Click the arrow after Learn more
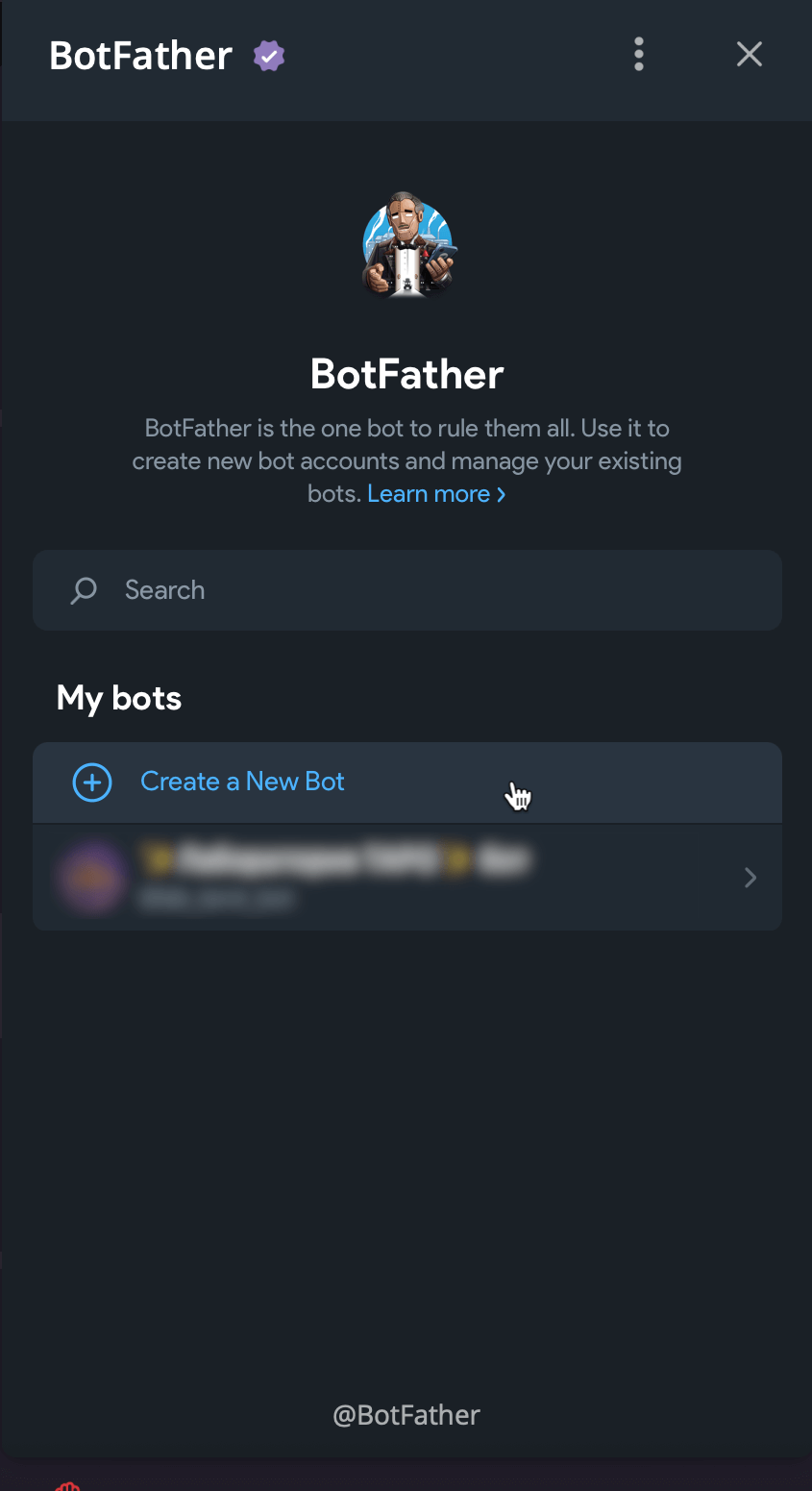Image resolution: width=812 pixels, height=1491 pixels. coord(501,494)
